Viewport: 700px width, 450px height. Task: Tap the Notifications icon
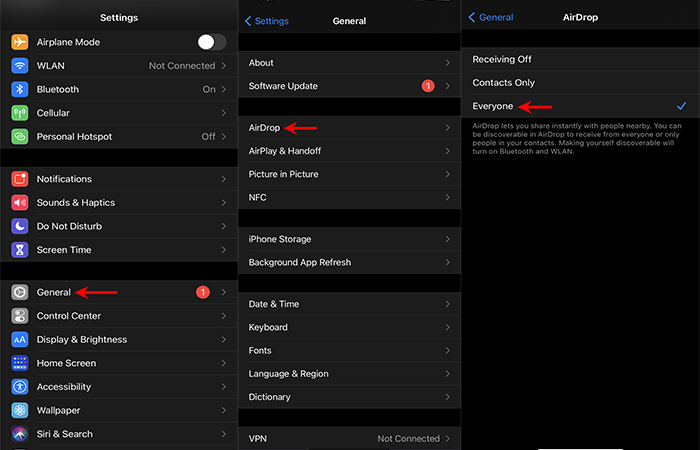pyautogui.click(x=20, y=179)
